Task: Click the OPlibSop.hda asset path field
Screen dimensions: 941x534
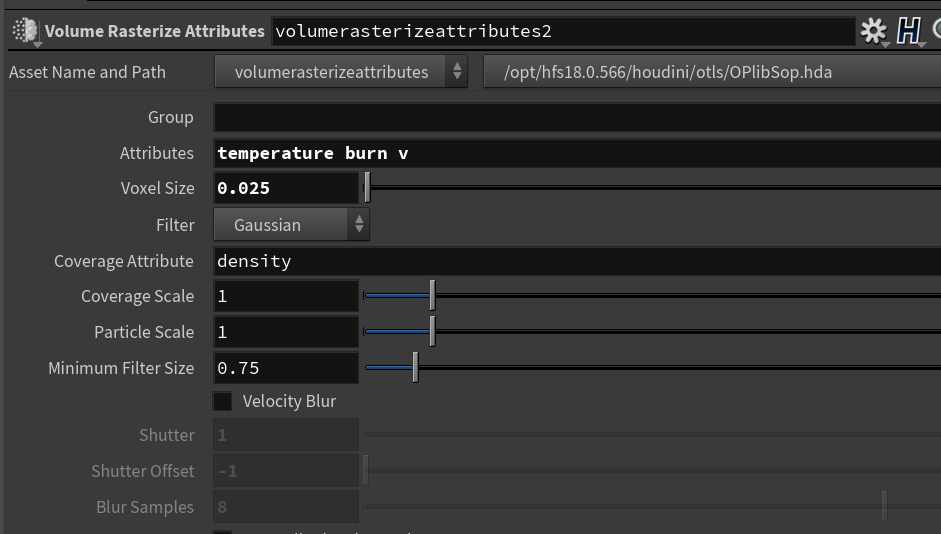Action: (712, 72)
